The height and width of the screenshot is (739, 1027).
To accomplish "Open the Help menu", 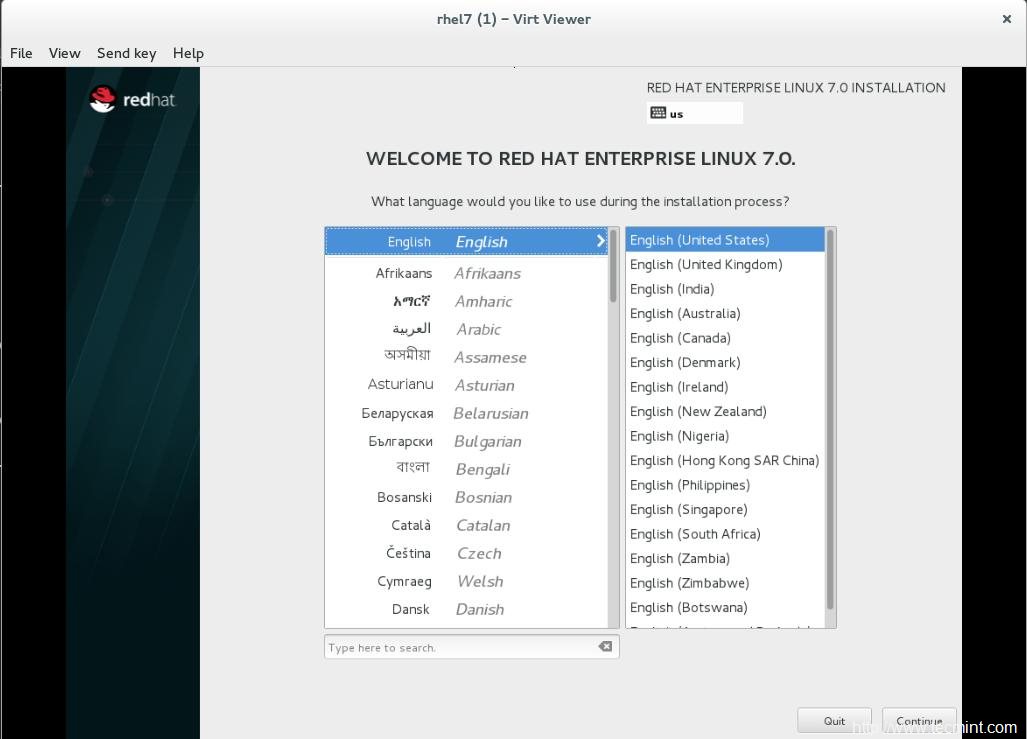I will tap(188, 53).
